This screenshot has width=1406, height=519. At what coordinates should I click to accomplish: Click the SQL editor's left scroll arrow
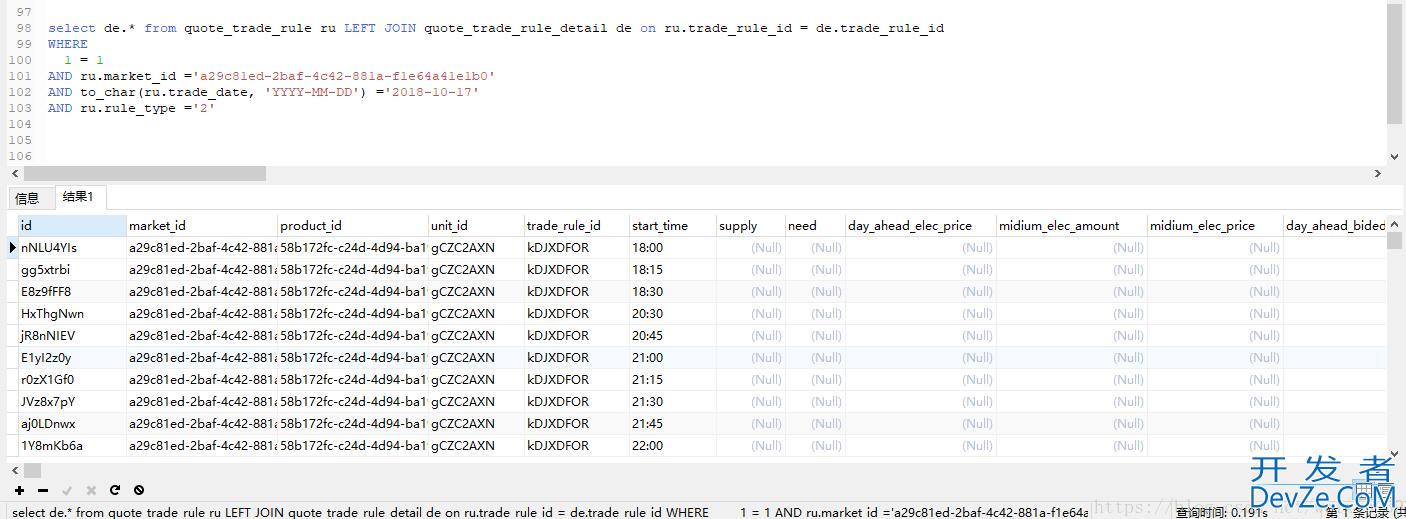[15, 173]
